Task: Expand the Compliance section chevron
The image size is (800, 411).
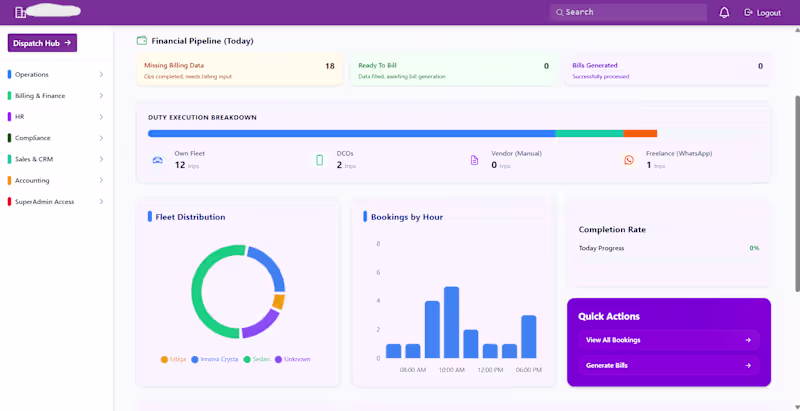Action: pos(101,138)
